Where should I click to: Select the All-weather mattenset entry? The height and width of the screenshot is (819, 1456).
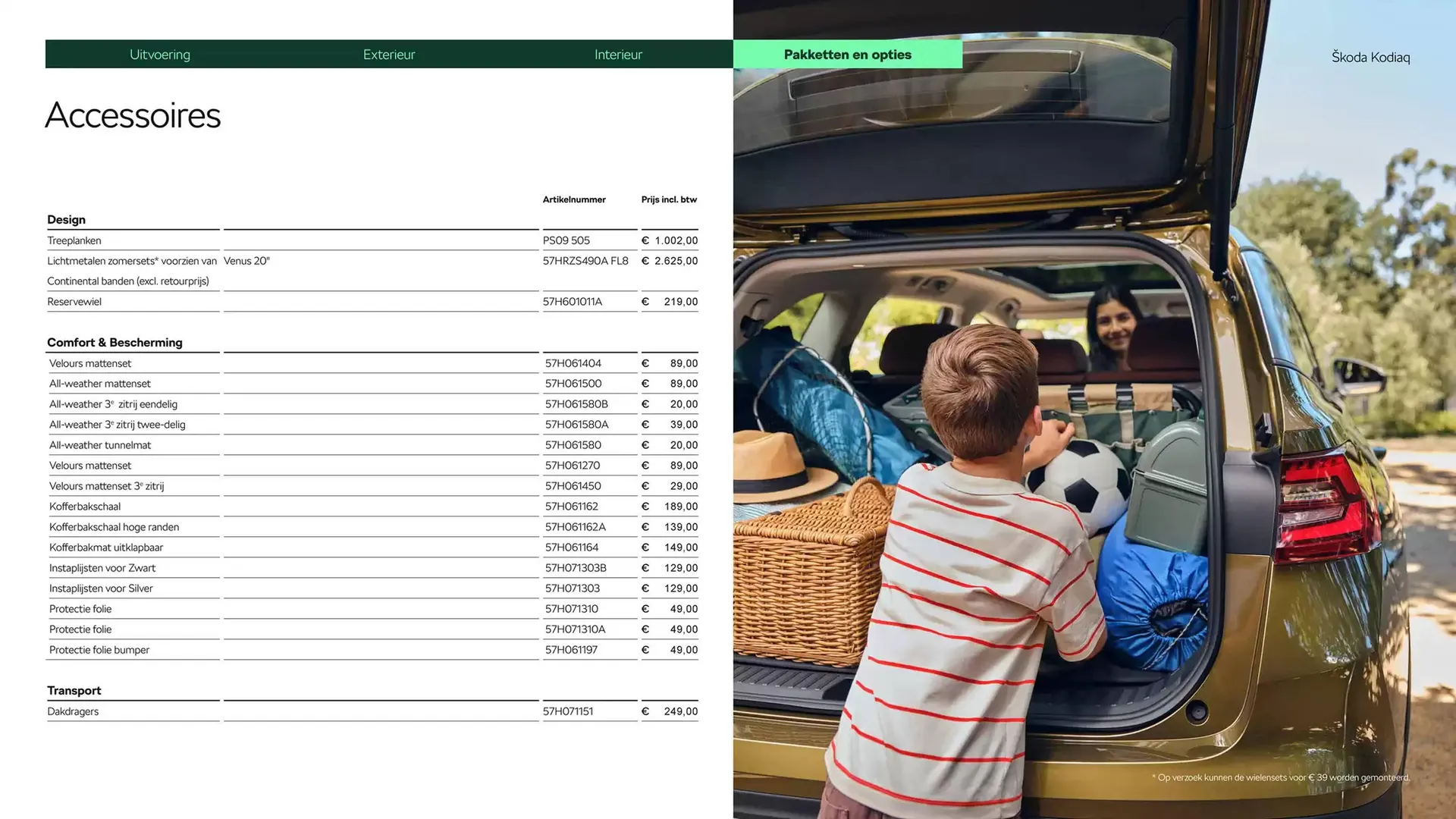coord(100,384)
